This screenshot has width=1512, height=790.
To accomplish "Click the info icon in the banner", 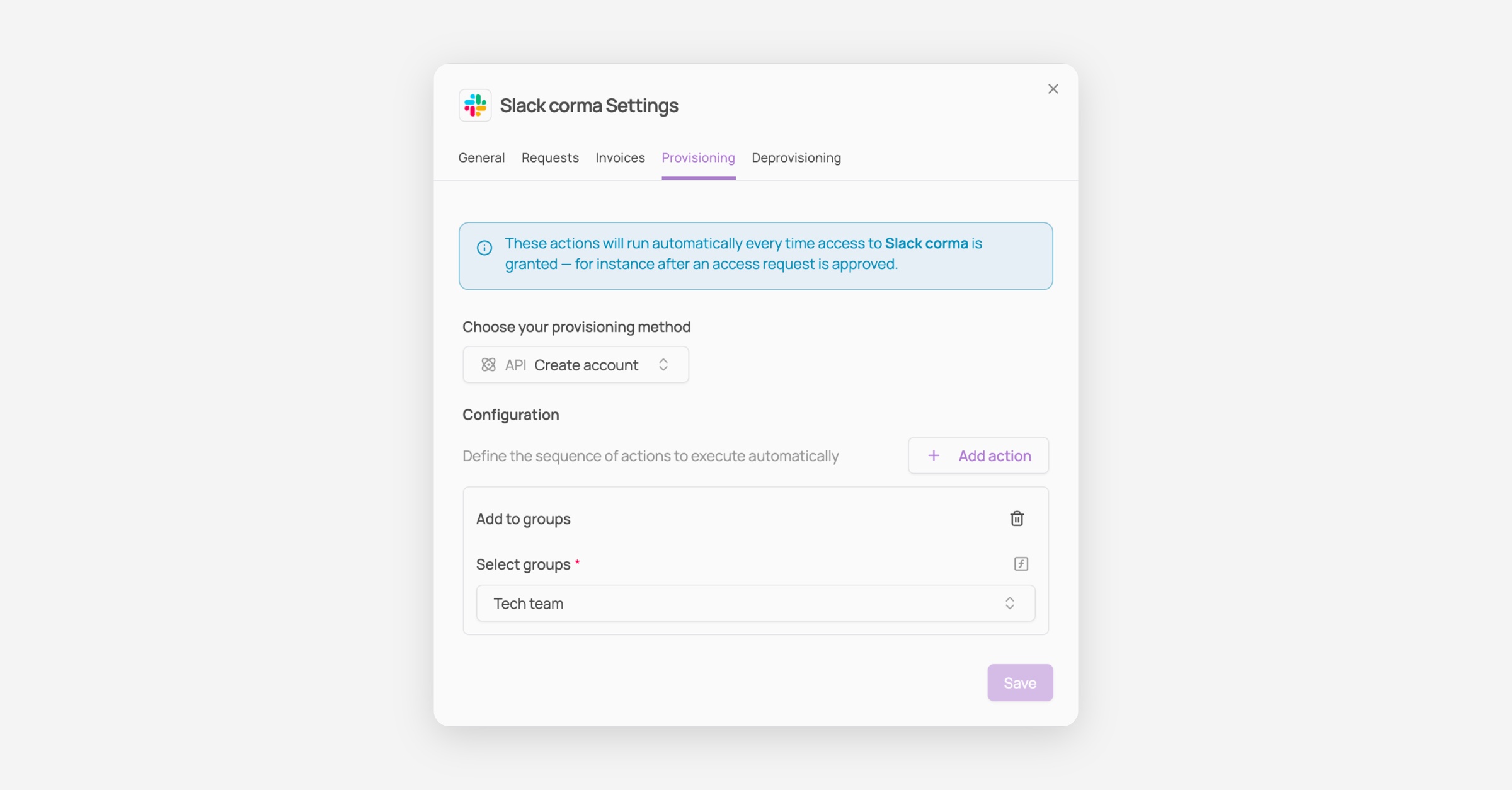I will (484, 248).
